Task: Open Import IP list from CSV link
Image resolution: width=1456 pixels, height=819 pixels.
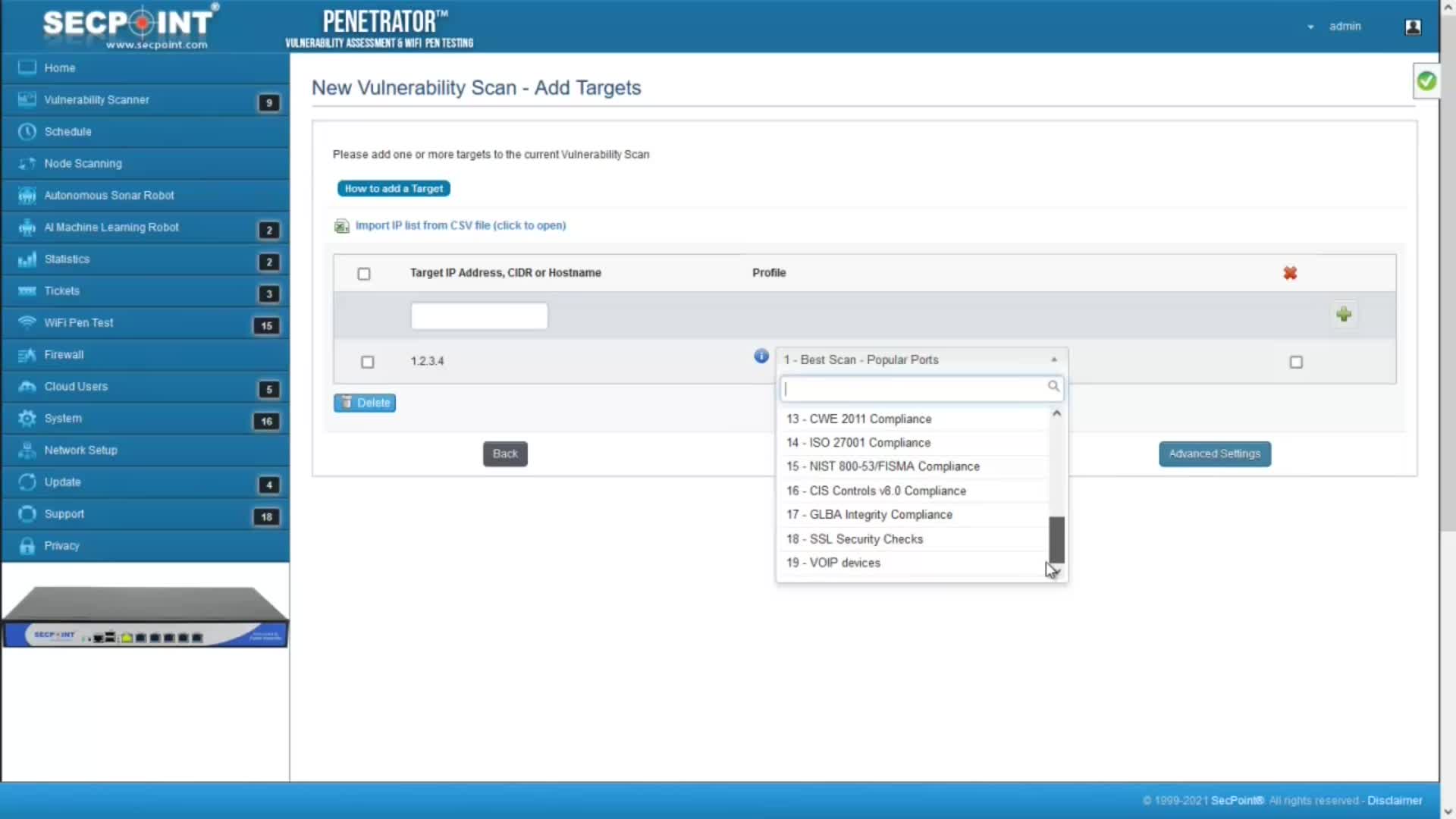Action: [x=460, y=225]
